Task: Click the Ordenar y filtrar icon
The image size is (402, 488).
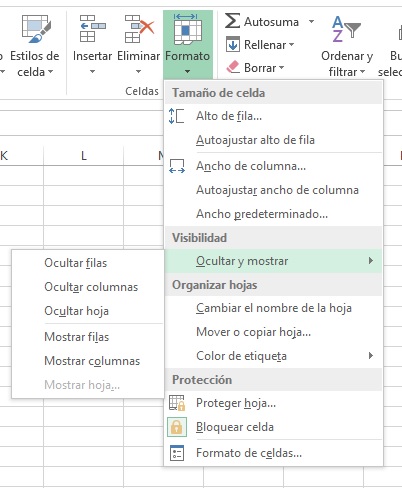Action: pyautogui.click(x=346, y=29)
